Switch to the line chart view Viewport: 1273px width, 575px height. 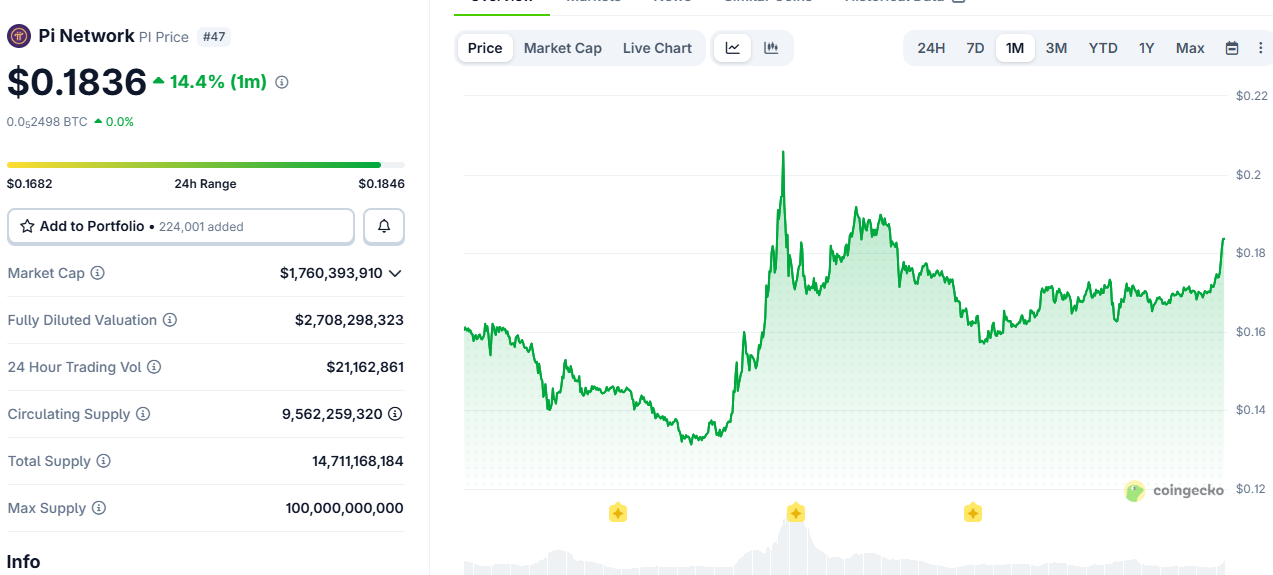tap(733, 48)
